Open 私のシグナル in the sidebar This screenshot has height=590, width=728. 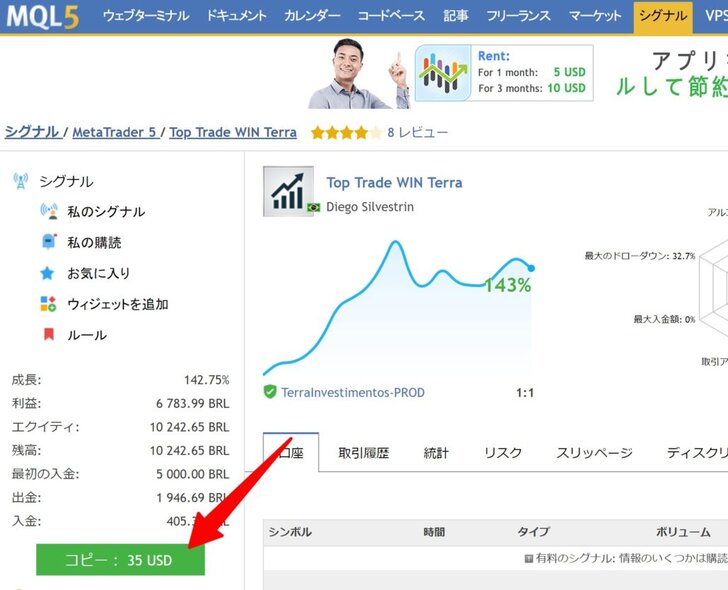pyautogui.click(x=106, y=212)
